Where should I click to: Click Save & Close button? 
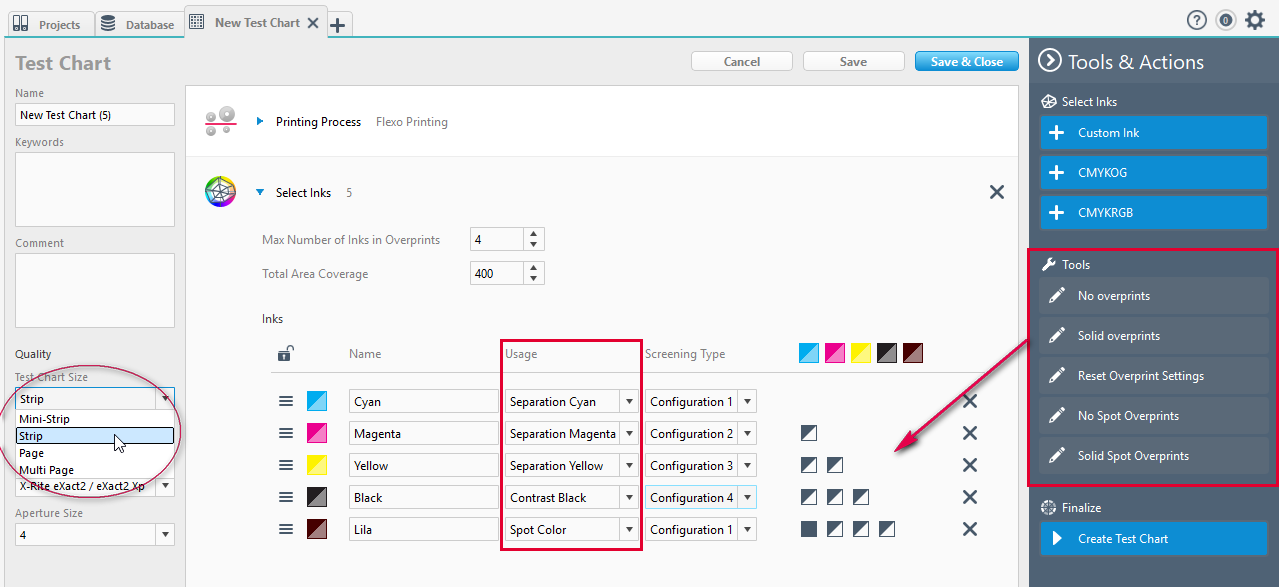pos(967,61)
